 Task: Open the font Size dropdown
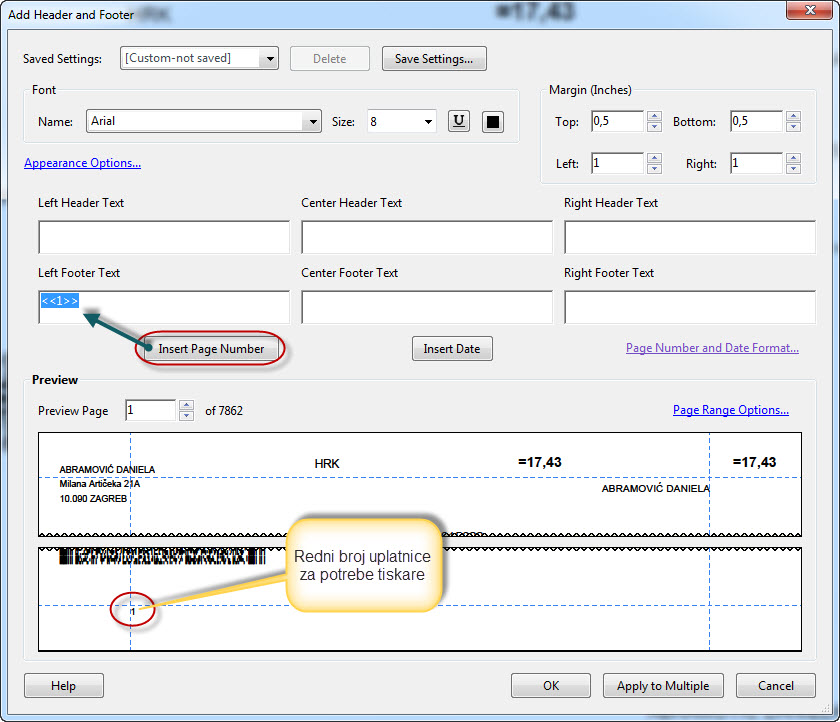coord(428,122)
